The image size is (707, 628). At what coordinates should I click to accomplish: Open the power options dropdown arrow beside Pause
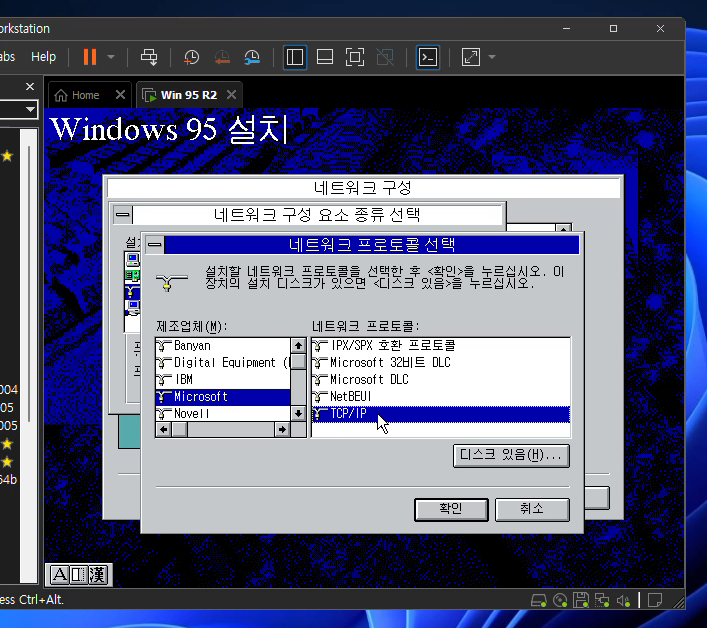point(111,57)
